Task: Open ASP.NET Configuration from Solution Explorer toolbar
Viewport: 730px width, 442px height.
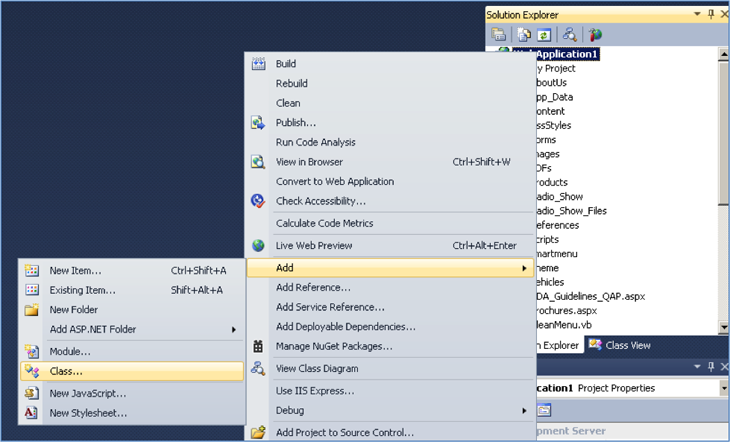Action: tap(595, 34)
